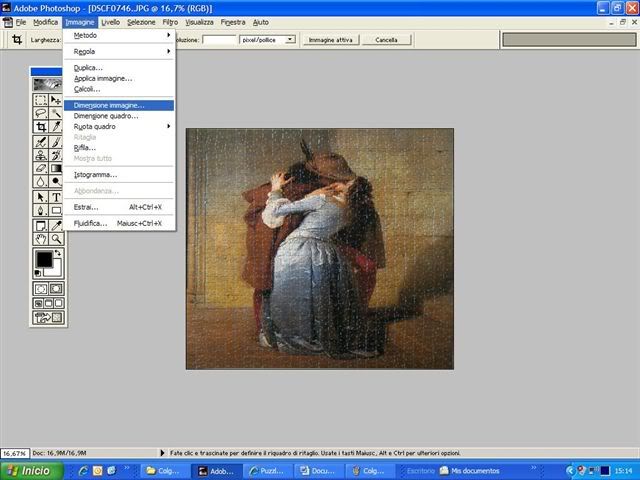Select the Pen tool
Viewport: 640px width, 480px height.
(40, 210)
